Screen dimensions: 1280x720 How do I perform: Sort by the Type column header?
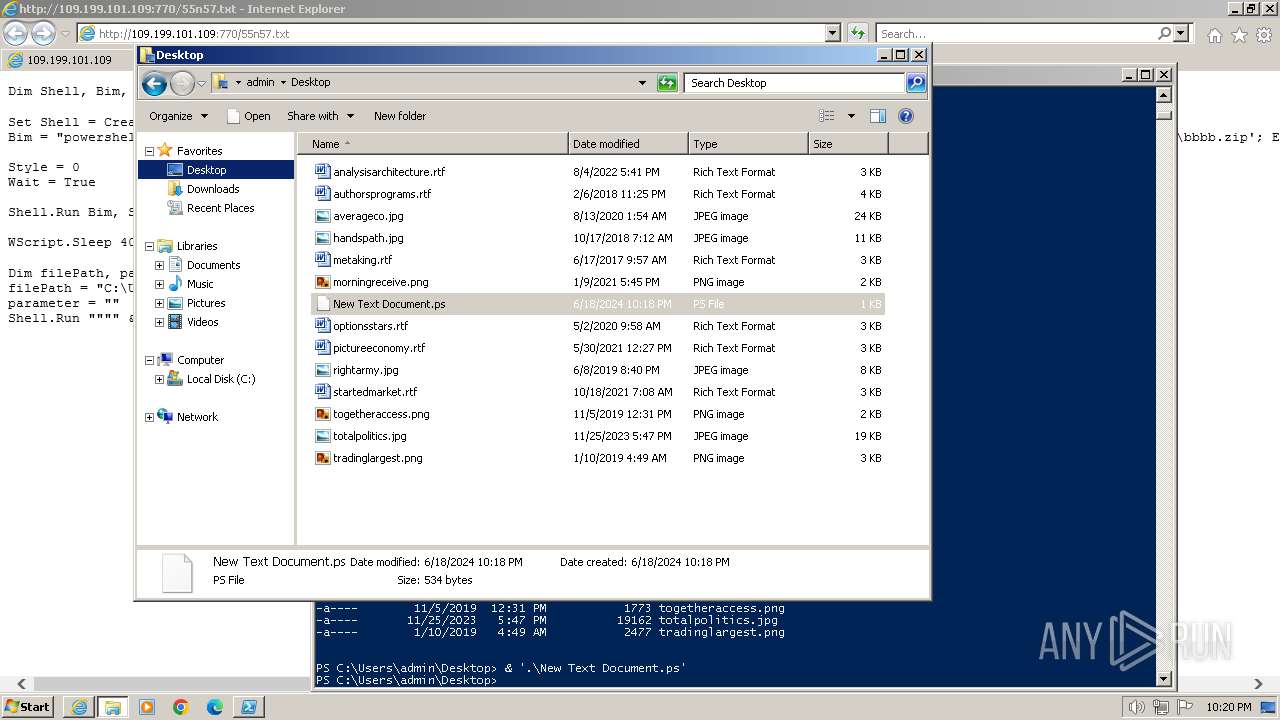pos(748,144)
